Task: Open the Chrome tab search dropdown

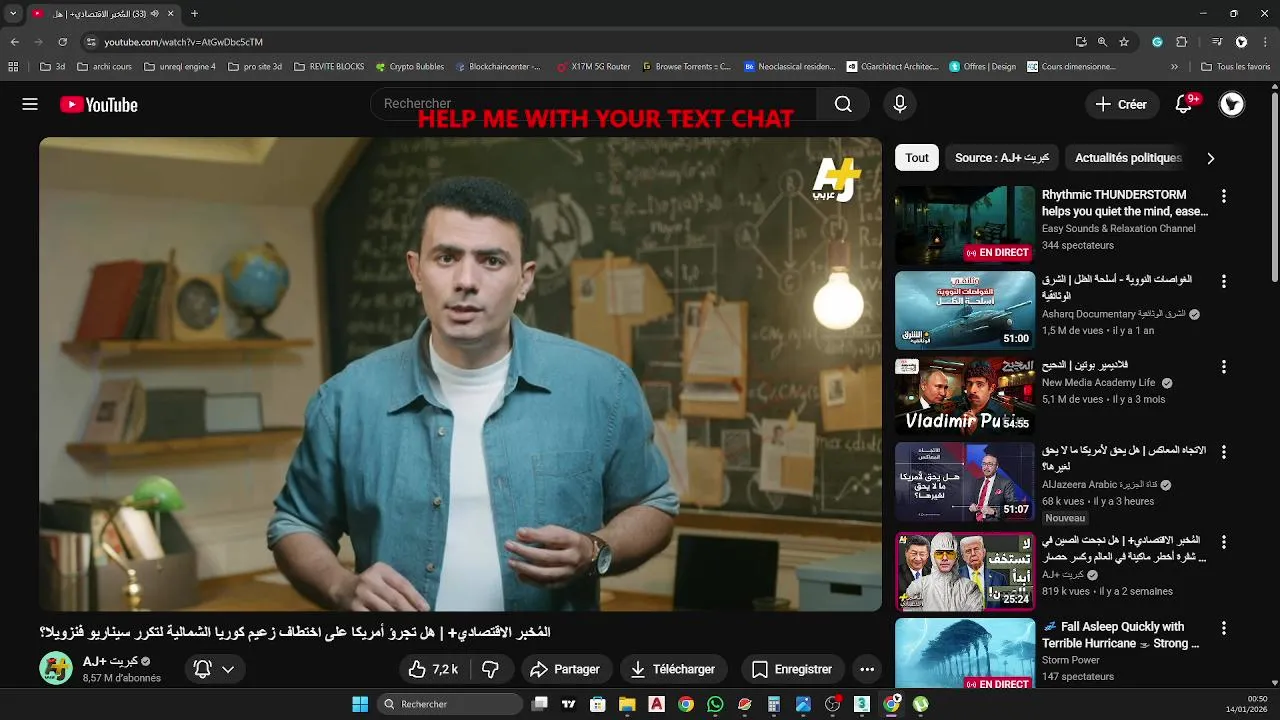Action: click(13, 14)
